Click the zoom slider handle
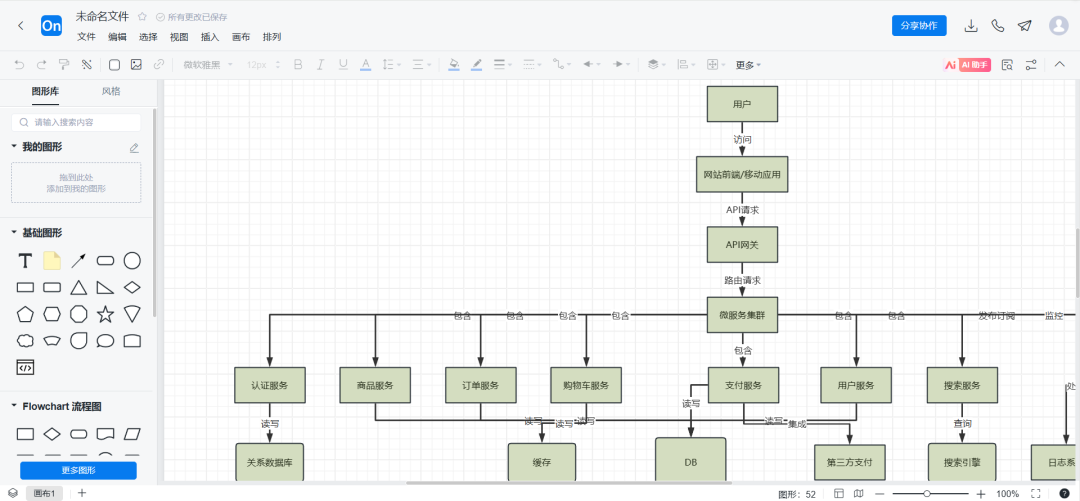The width and height of the screenshot is (1080, 501). coord(927,493)
